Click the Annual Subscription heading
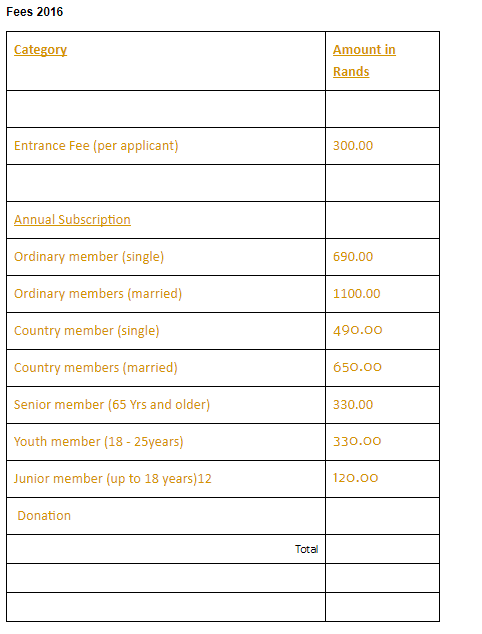482x634 pixels. [x=72, y=220]
